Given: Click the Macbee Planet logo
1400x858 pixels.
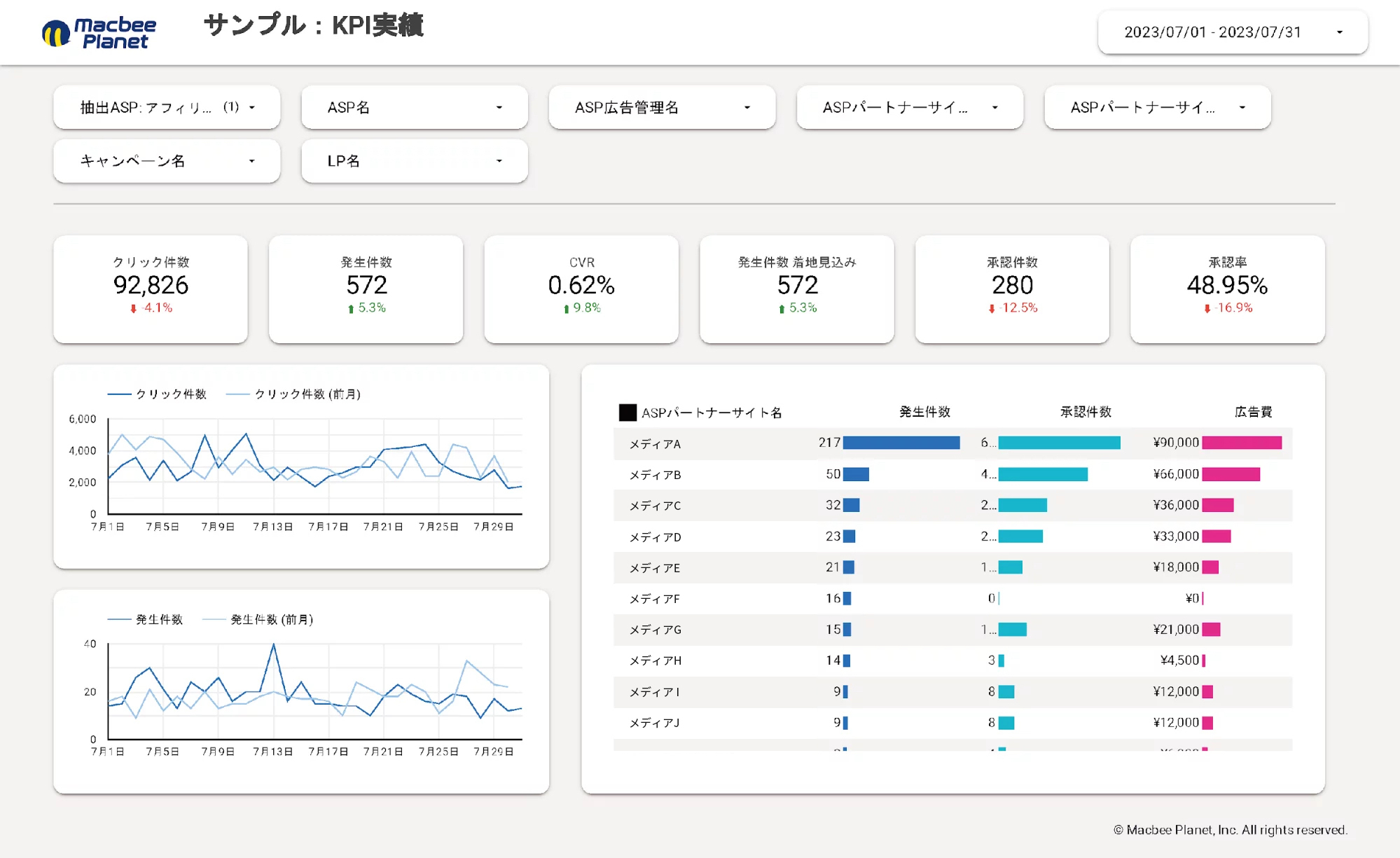Looking at the screenshot, I should tap(99, 33).
